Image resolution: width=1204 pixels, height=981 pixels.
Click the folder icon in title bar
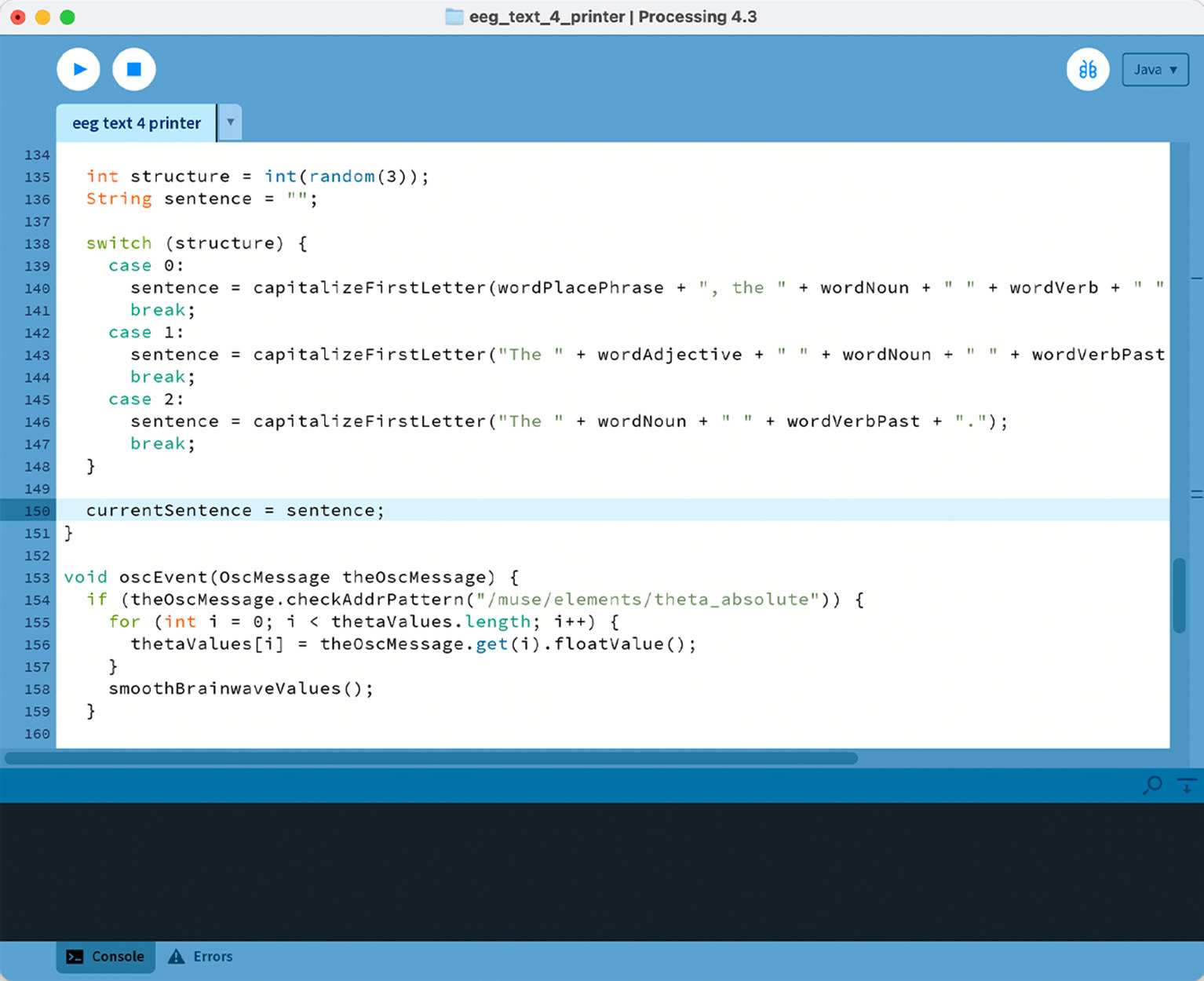pos(454,16)
